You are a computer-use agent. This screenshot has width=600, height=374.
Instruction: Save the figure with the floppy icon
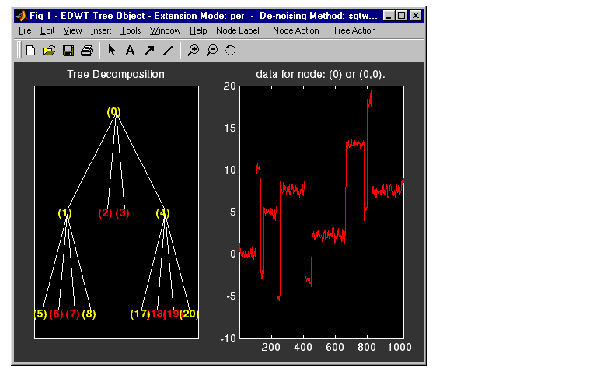tap(68, 50)
